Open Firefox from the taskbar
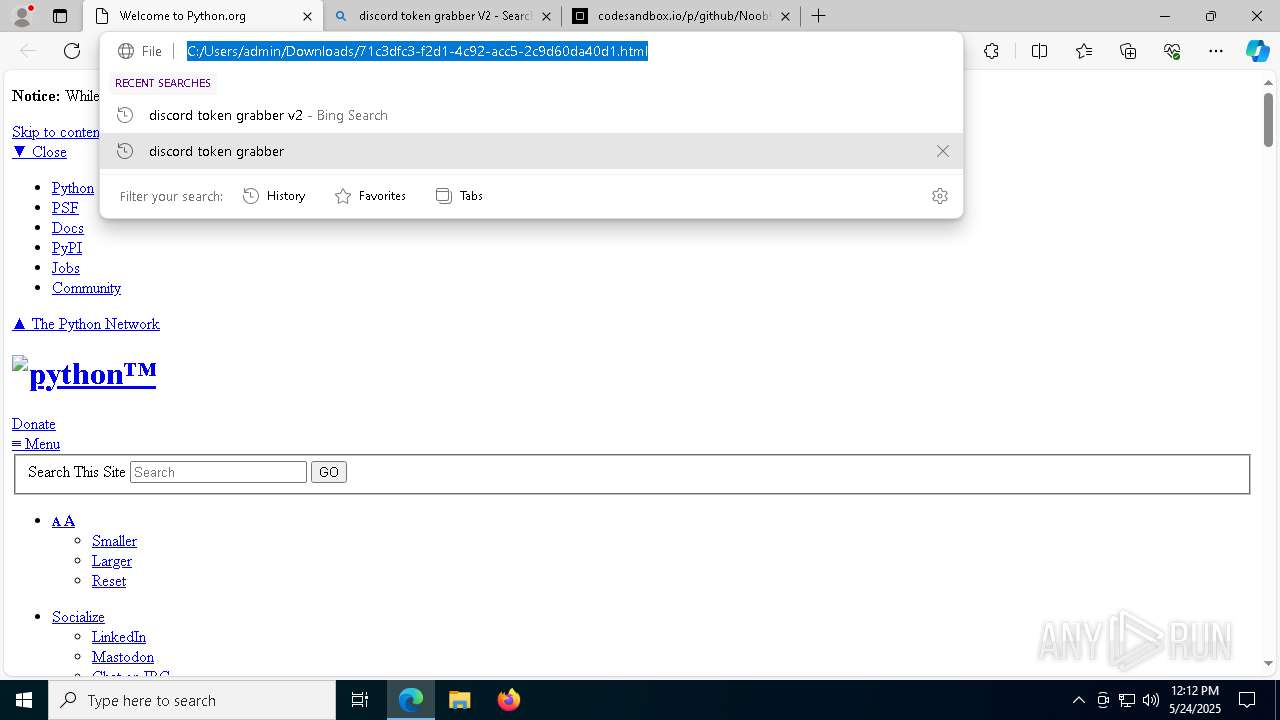This screenshot has width=1280, height=720. 508,700
